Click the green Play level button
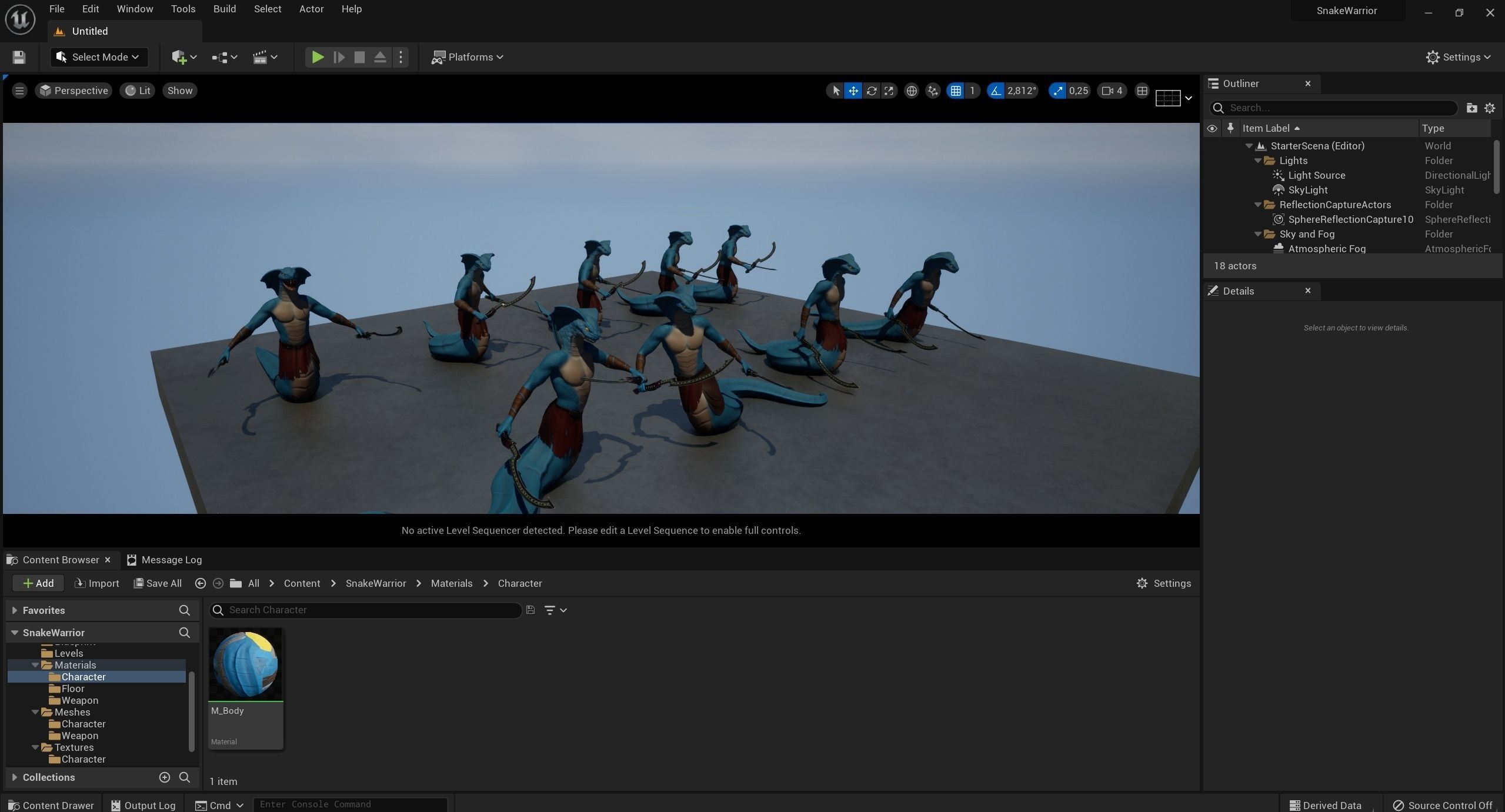This screenshot has height=812, width=1505. pyautogui.click(x=317, y=57)
